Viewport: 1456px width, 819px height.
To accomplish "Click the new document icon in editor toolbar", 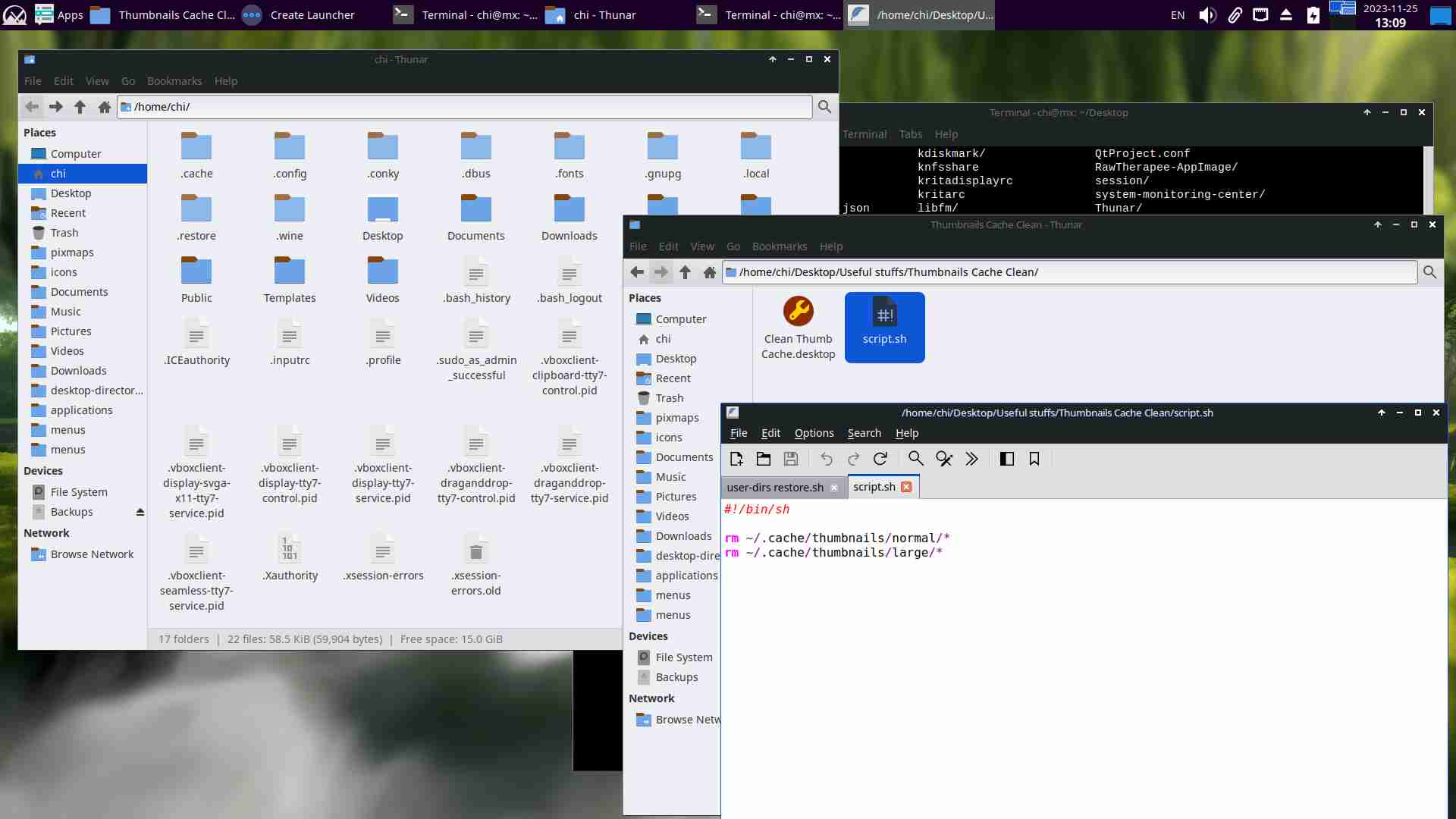I will 736,459.
